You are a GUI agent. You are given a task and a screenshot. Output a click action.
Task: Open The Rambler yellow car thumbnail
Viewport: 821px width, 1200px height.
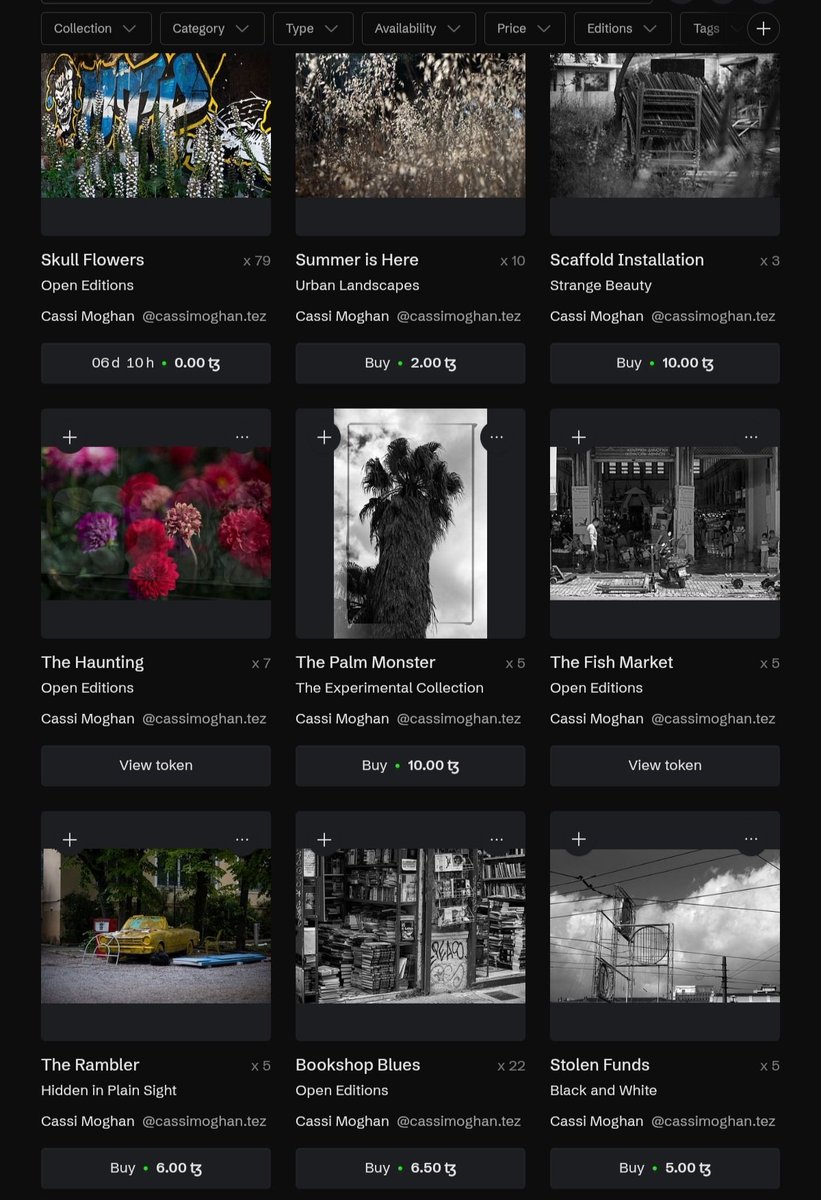point(156,926)
